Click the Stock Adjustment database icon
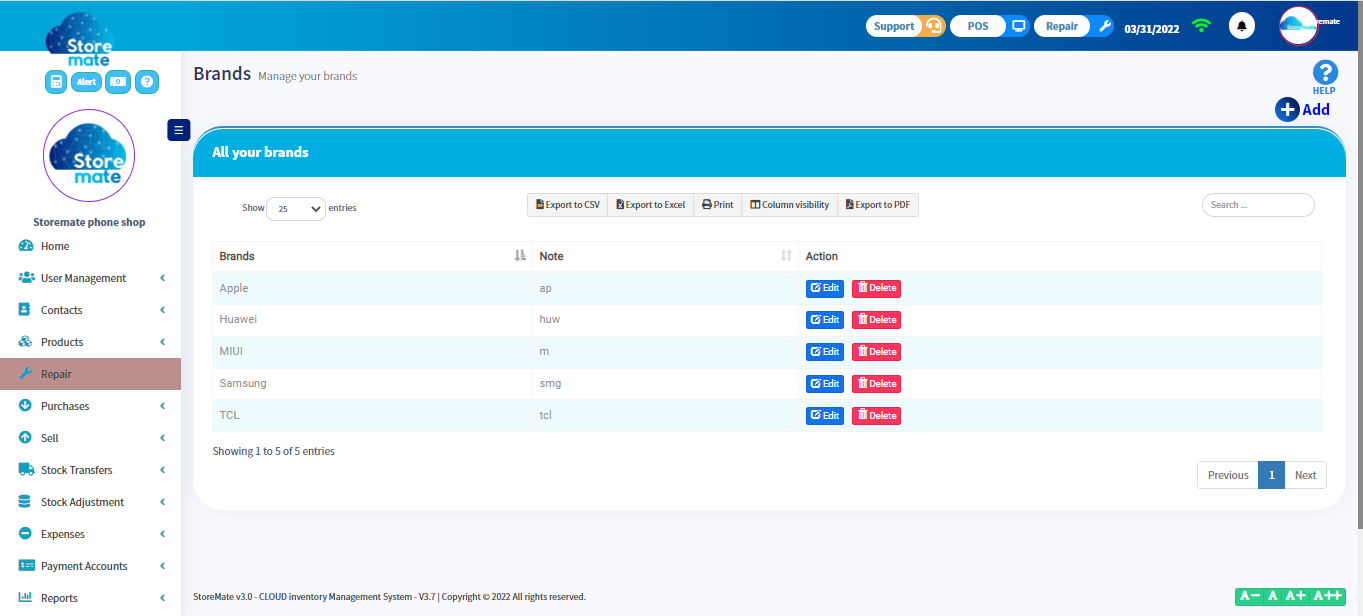This screenshot has height=616, width=1363. 26,502
